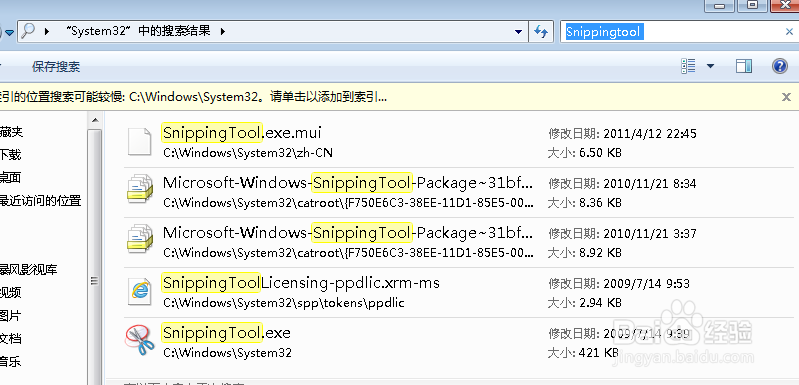Image resolution: width=799 pixels, height=385 pixels.
Task: Expand the arrow before "System32" breadcrumb
Action: coord(47,32)
